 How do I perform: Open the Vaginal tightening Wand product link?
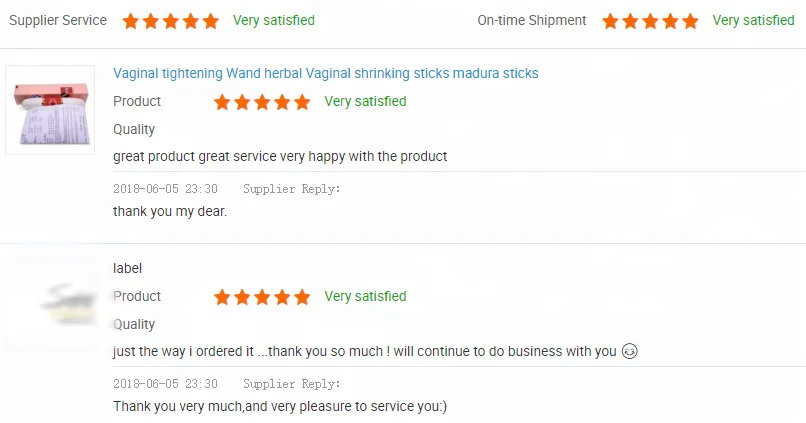(x=326, y=74)
